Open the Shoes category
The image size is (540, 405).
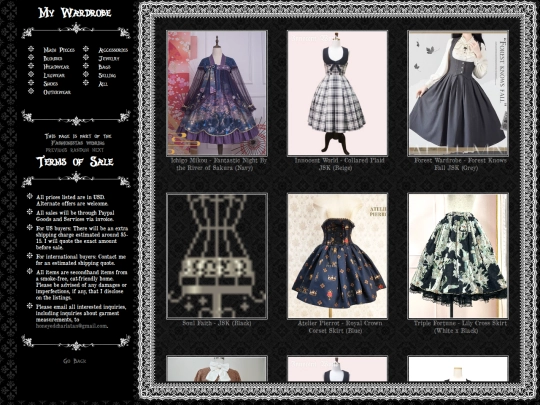pos(51,84)
